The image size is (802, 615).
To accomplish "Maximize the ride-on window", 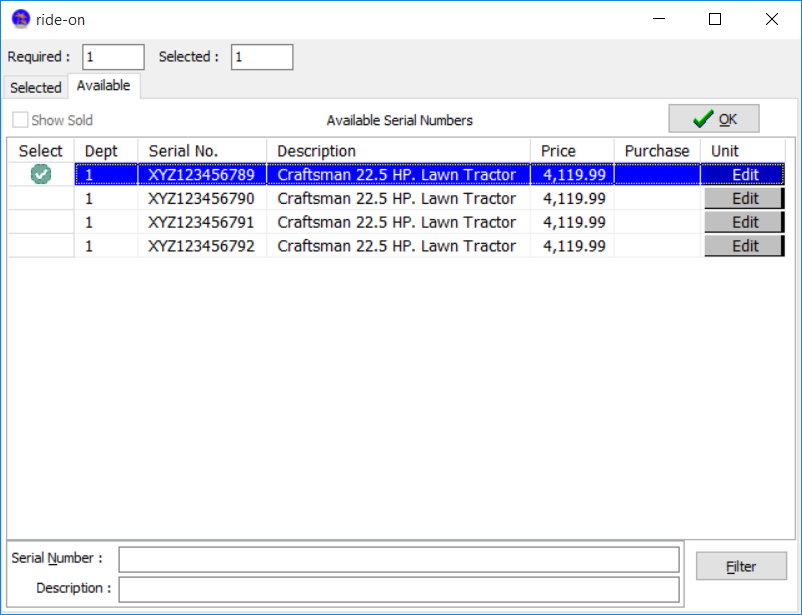I will (715, 19).
